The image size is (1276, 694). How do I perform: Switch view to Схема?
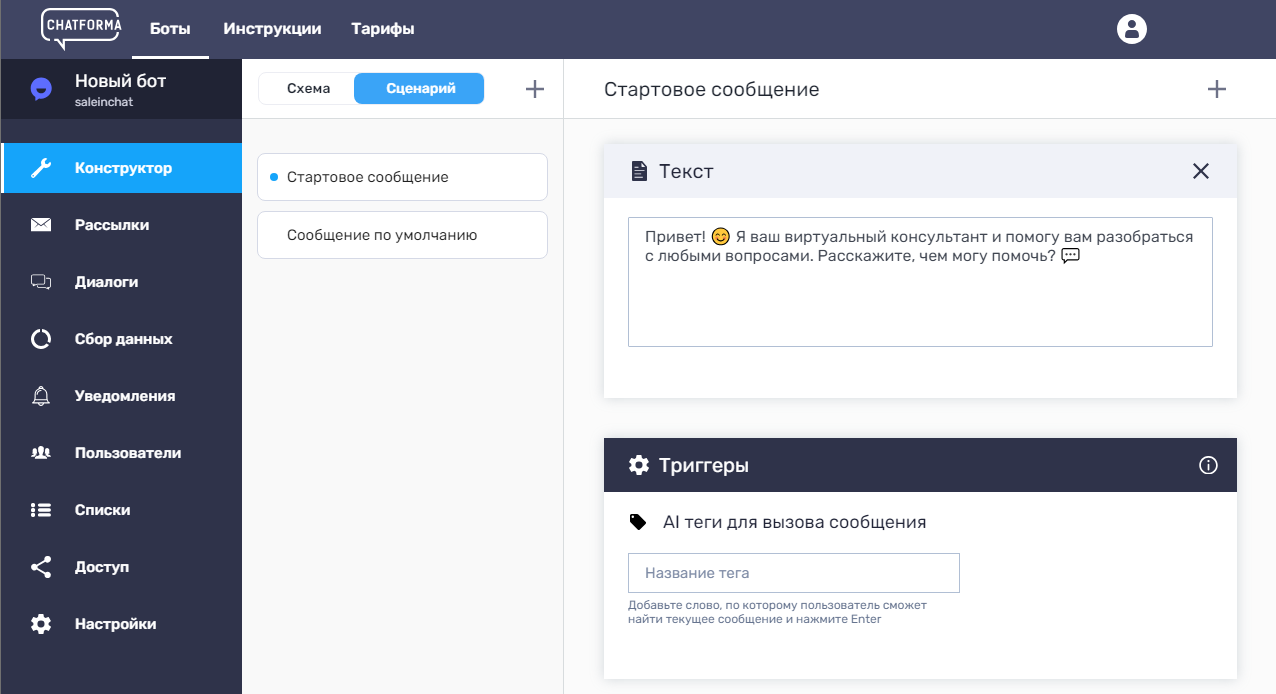308,89
